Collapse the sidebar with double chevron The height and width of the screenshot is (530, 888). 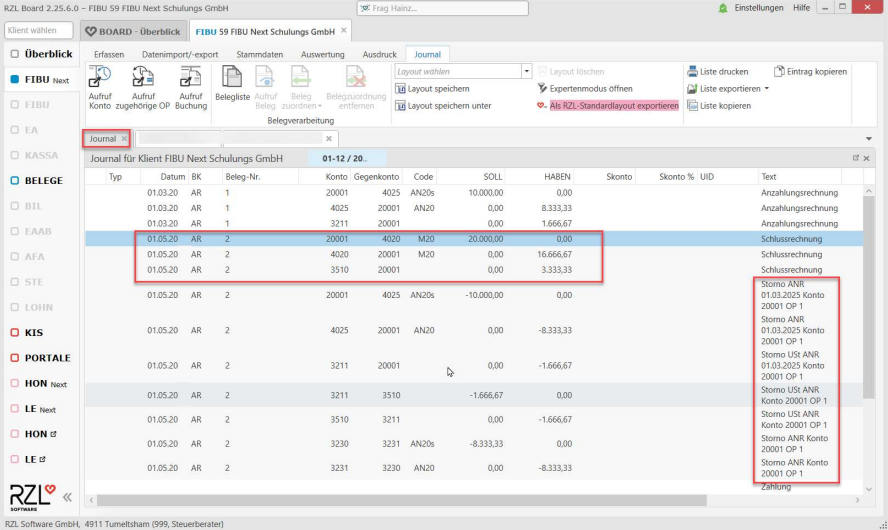[x=67, y=497]
